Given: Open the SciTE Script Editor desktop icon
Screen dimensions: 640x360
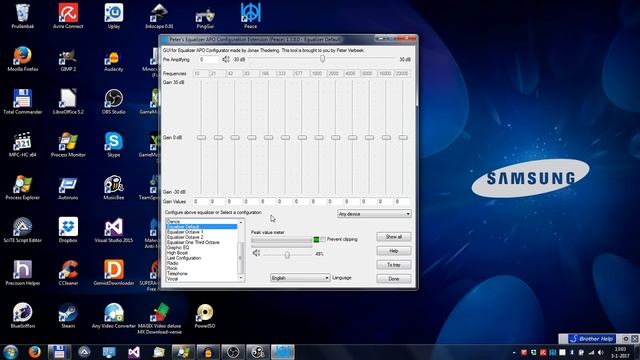Looking at the screenshot, I should tap(22, 230).
